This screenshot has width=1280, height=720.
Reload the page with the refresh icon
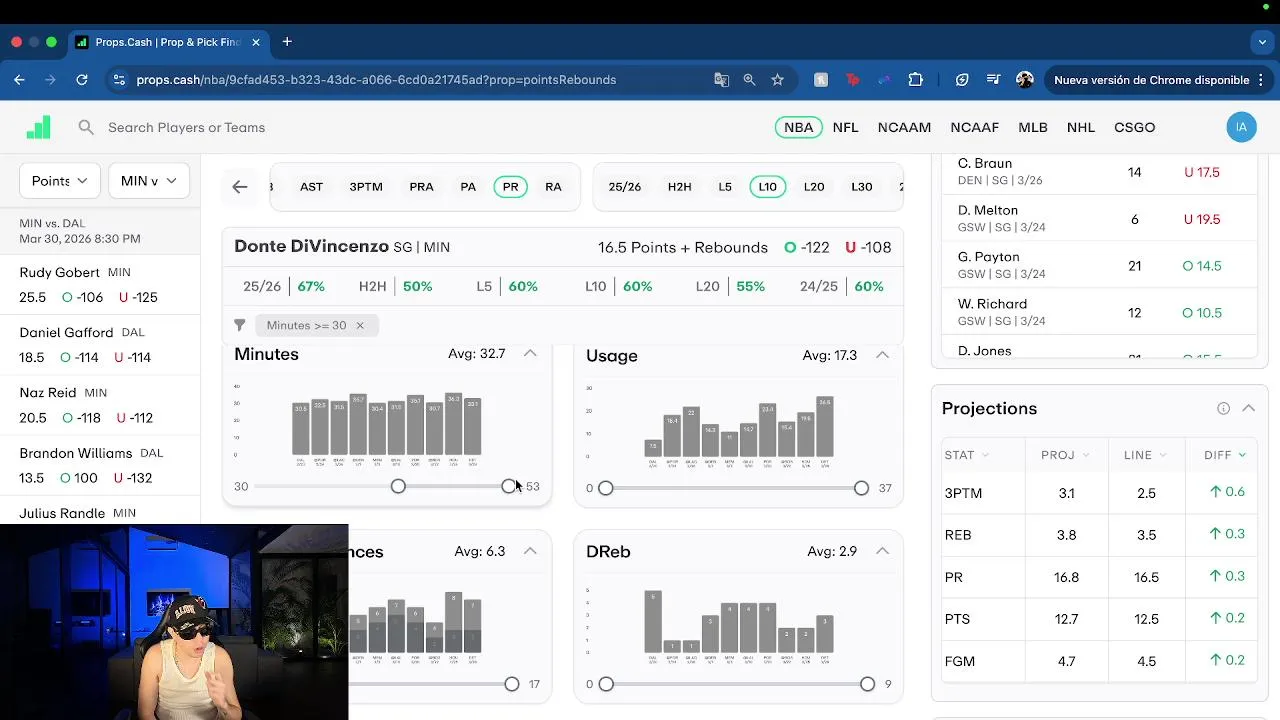[x=82, y=80]
